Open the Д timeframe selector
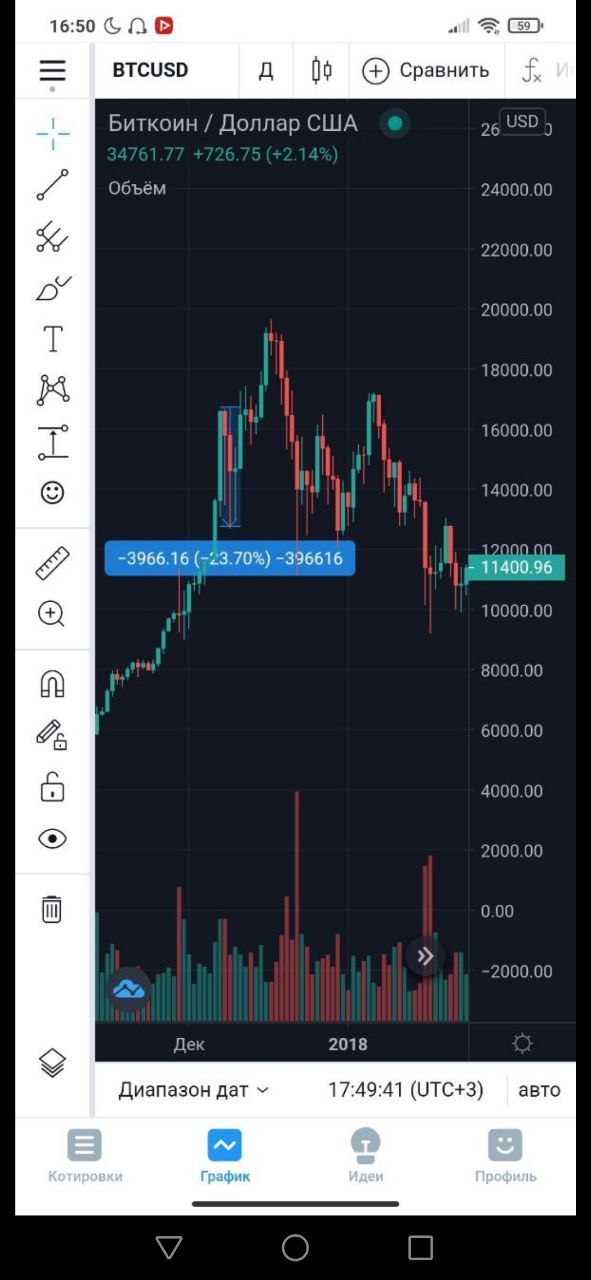The width and height of the screenshot is (591, 1280). [x=266, y=70]
